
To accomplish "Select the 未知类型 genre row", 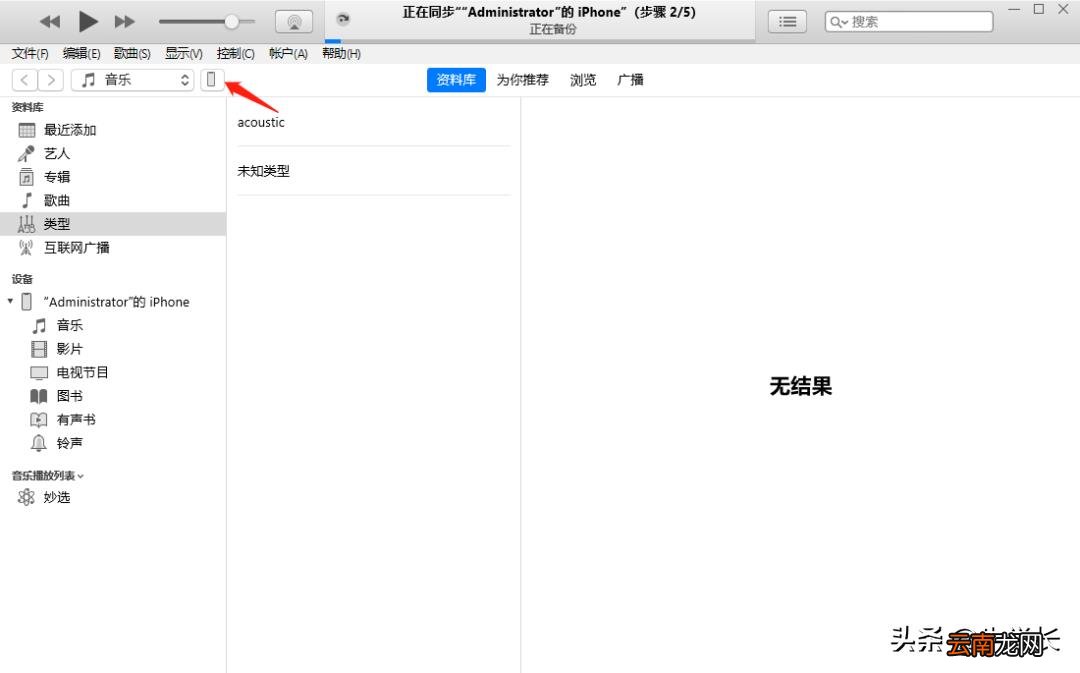I will click(374, 171).
